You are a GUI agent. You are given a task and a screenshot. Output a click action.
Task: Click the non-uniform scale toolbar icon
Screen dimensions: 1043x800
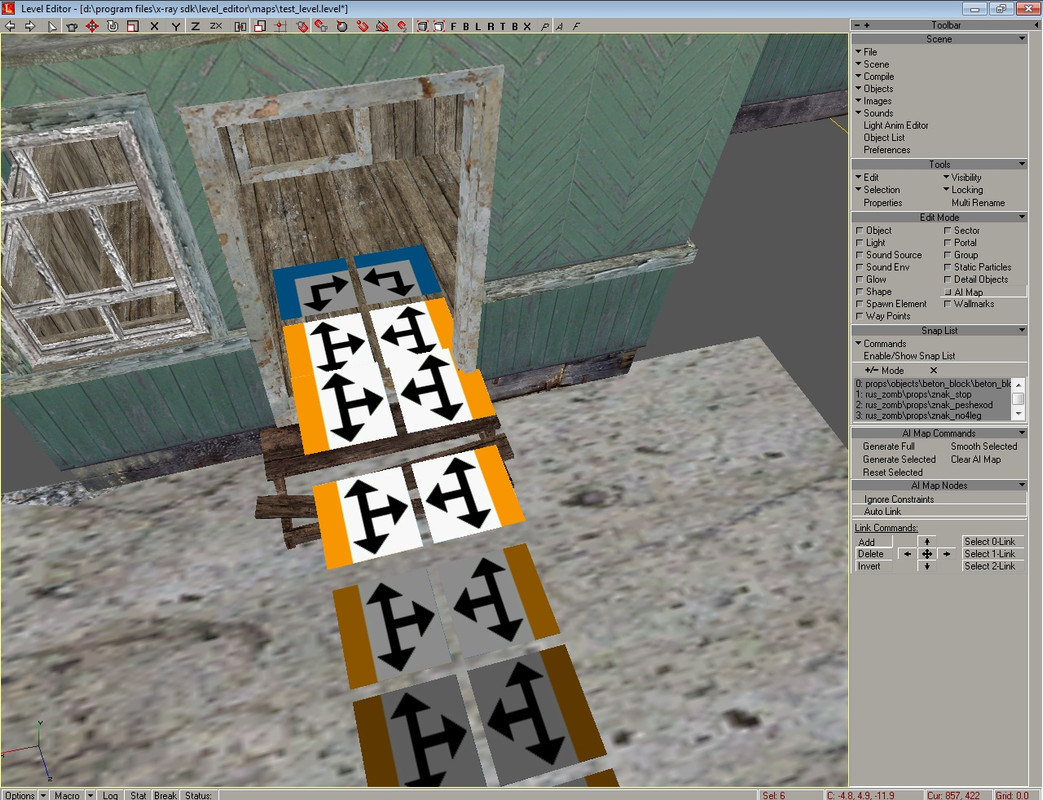[260, 26]
